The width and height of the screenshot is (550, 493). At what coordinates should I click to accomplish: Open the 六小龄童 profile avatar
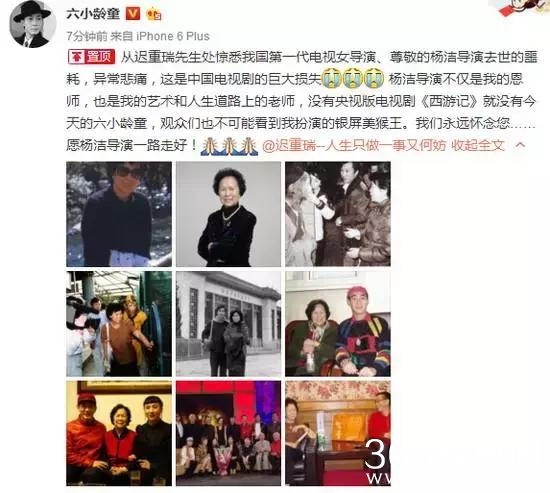coord(32,24)
